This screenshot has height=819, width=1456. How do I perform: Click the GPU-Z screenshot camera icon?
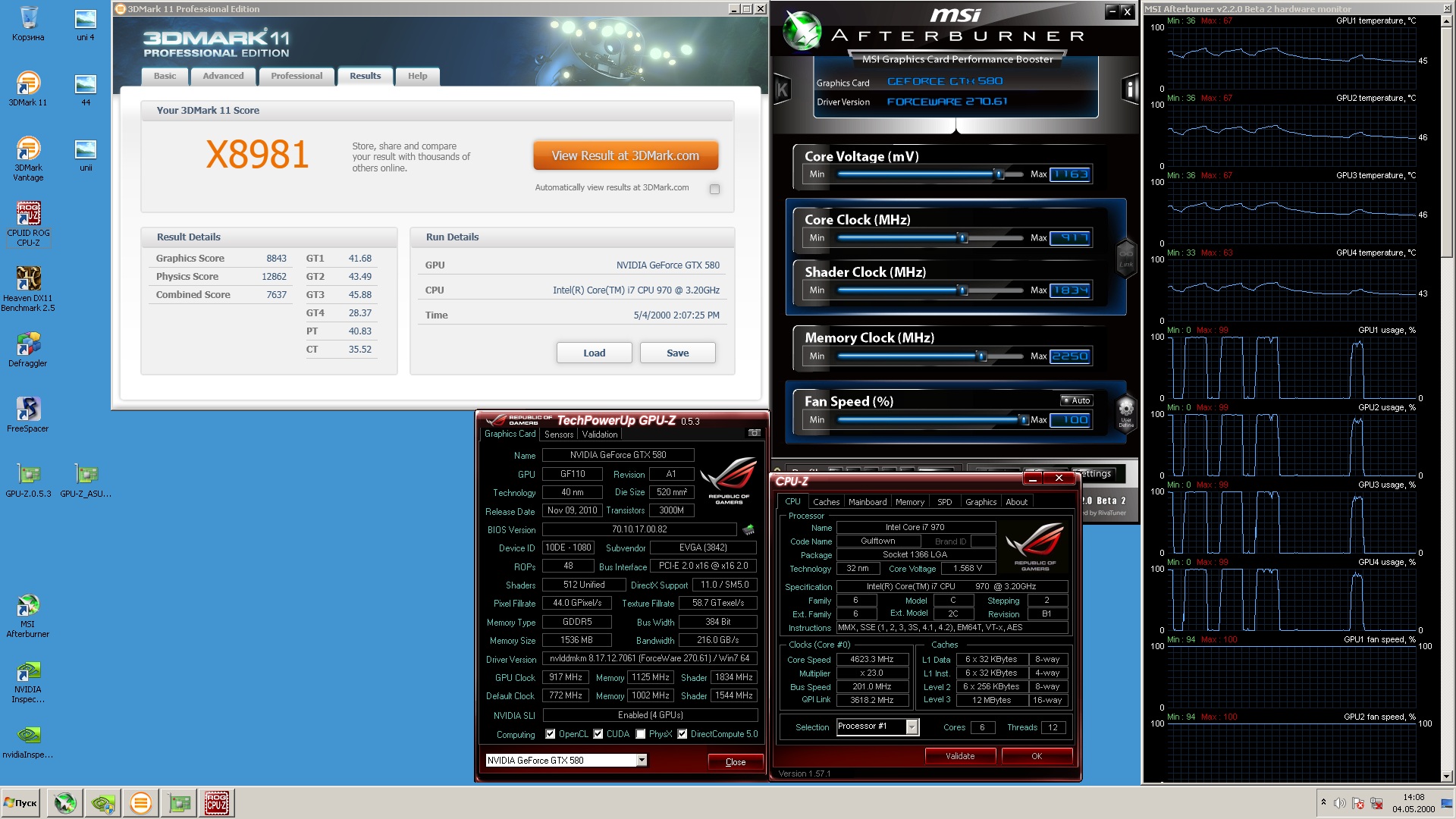(x=754, y=433)
